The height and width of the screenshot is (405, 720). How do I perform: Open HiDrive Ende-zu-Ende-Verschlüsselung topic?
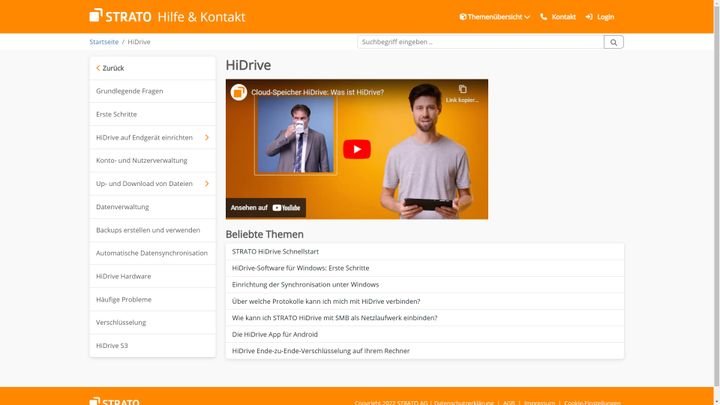pos(425,351)
